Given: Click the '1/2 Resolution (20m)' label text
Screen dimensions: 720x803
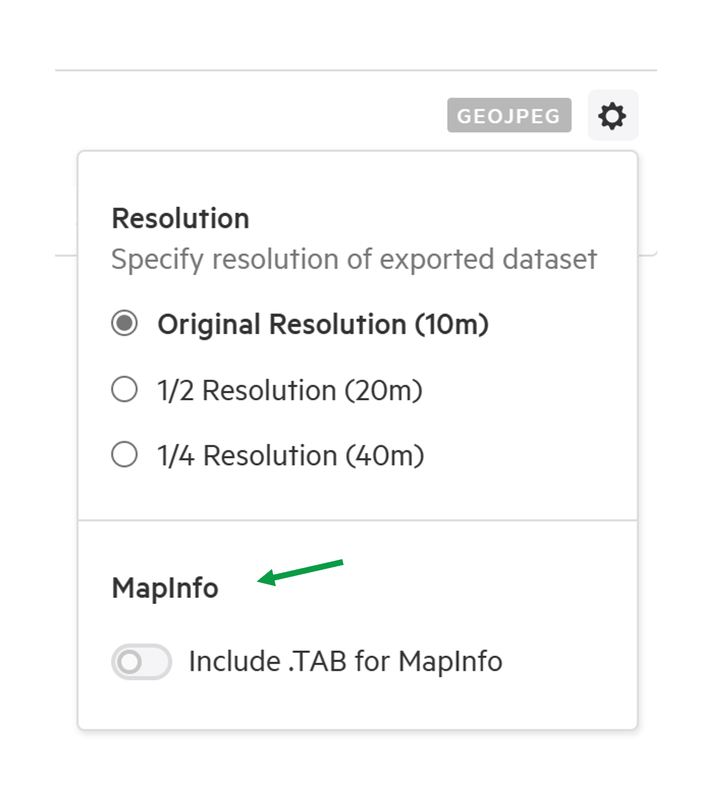Looking at the screenshot, I should [290, 390].
